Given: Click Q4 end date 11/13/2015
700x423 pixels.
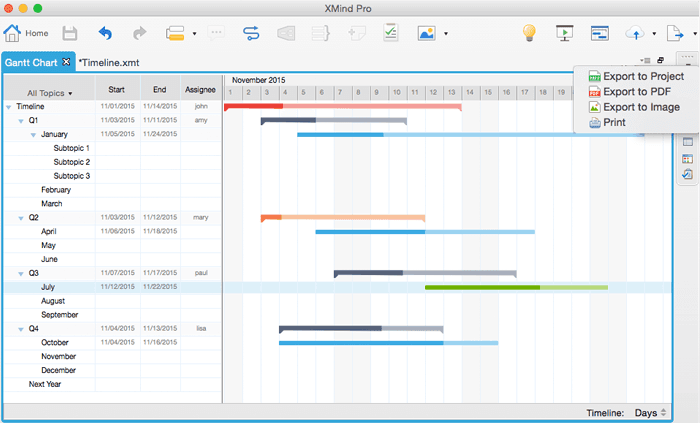Looking at the screenshot, I should 160,328.
